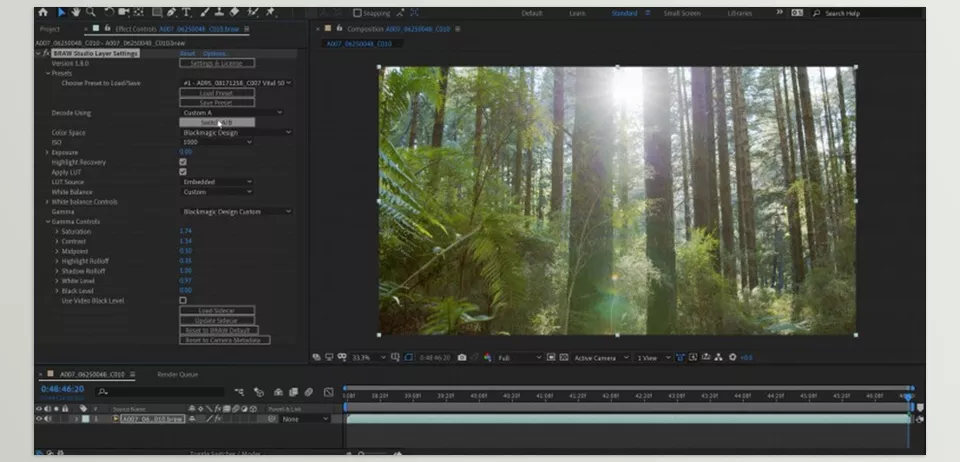Viewport: 960px width, 462px height.
Task: Open the Active Camera view dropdown
Action: click(x=601, y=357)
